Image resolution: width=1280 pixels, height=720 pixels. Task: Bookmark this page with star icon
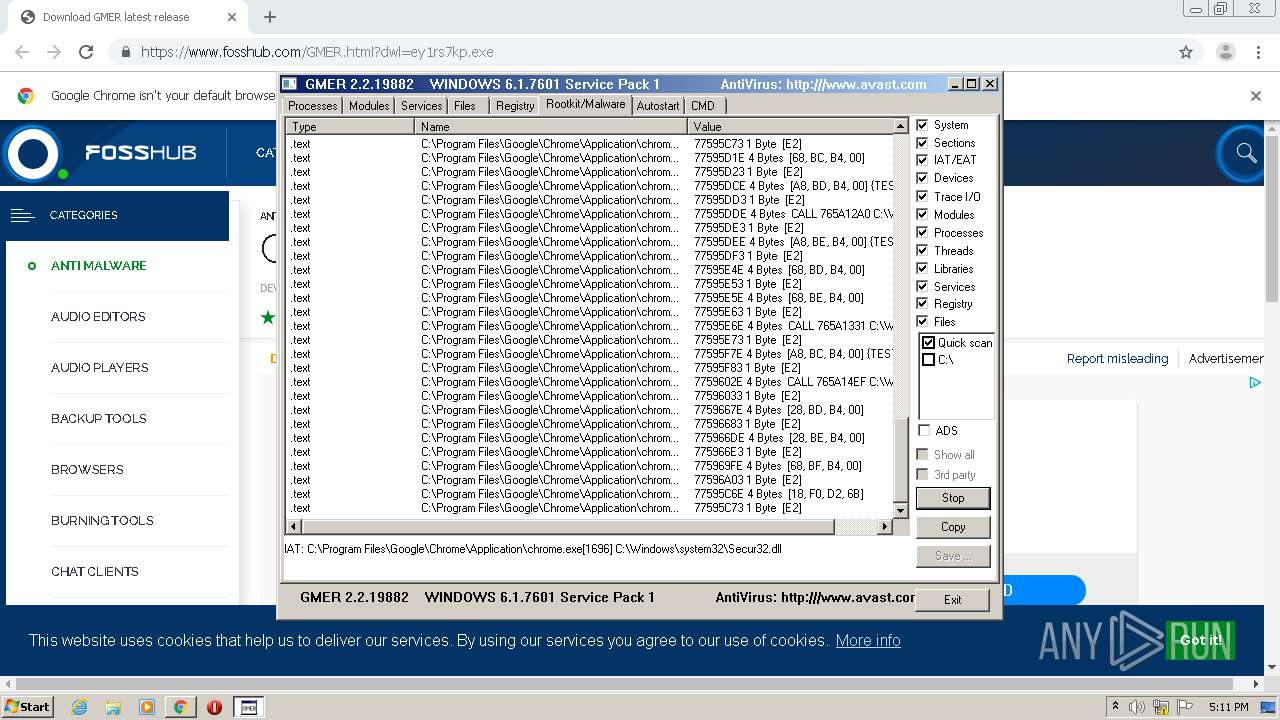click(1186, 52)
